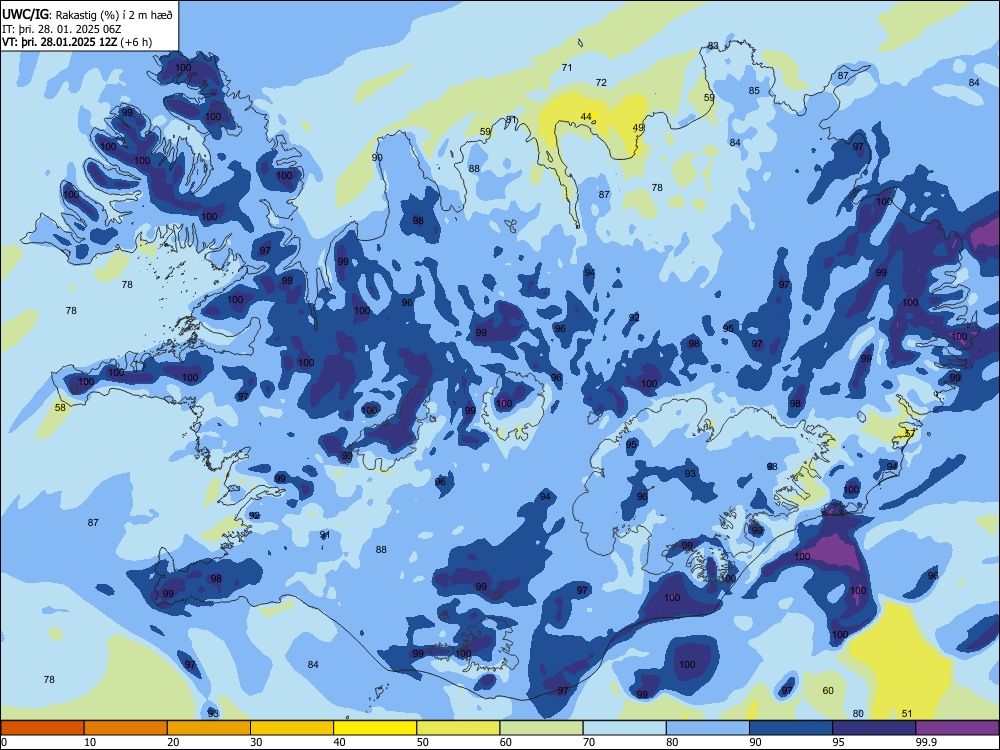Screen dimensions: 1000x750
Task: Pick the lightest blue 70–80 legend swatch
Action: click(624, 728)
